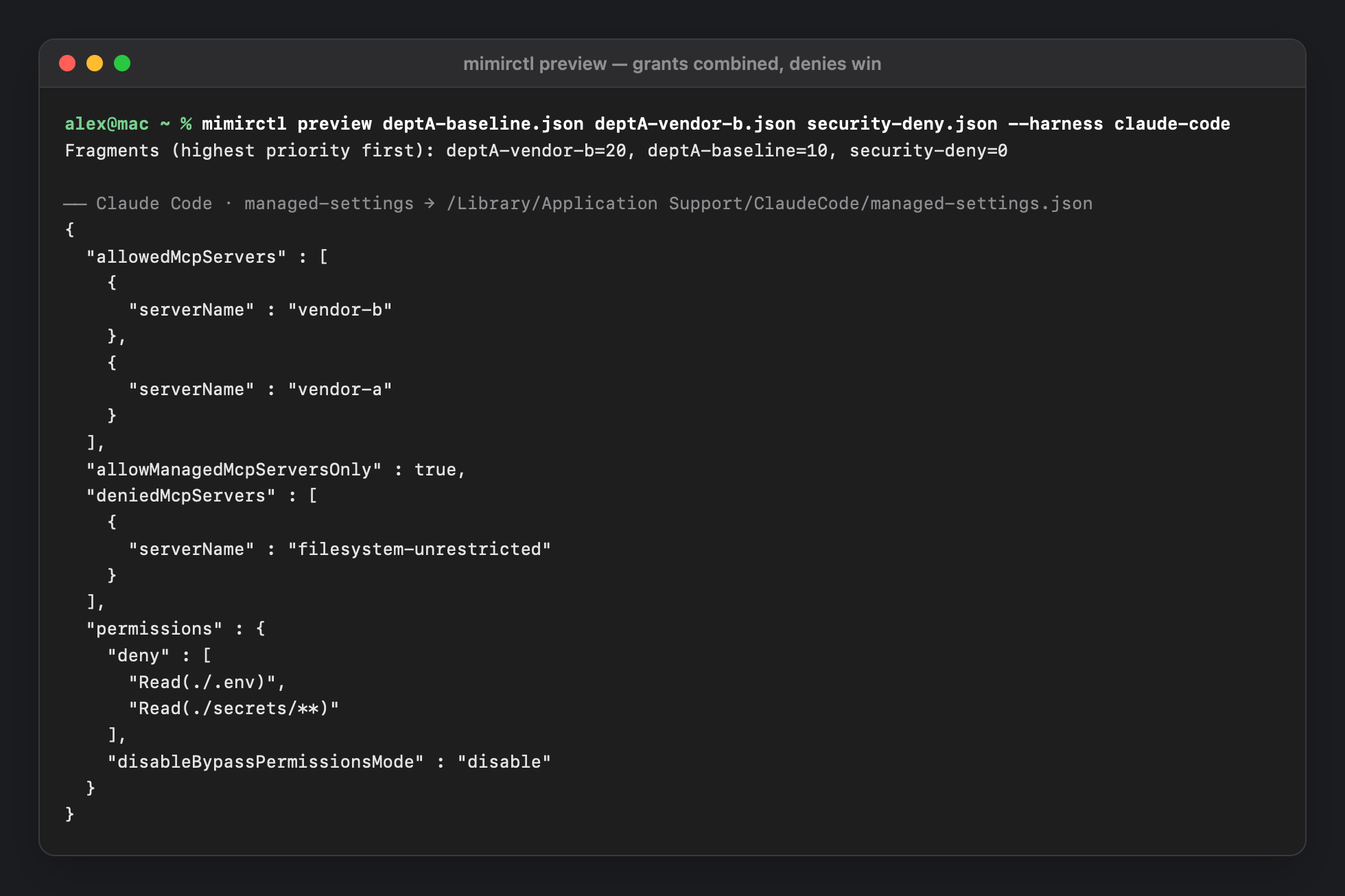Click the "permissions" key
The image size is (1345, 896).
pos(154,628)
